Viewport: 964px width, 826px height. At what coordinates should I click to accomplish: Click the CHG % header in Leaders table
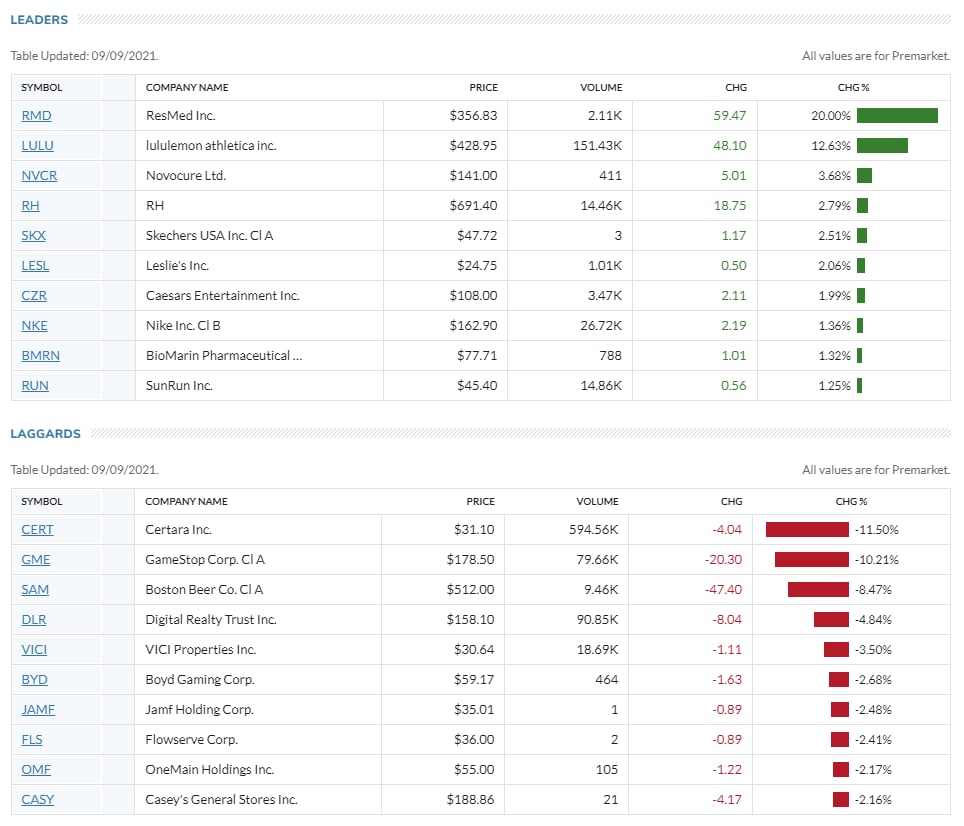[x=853, y=88]
